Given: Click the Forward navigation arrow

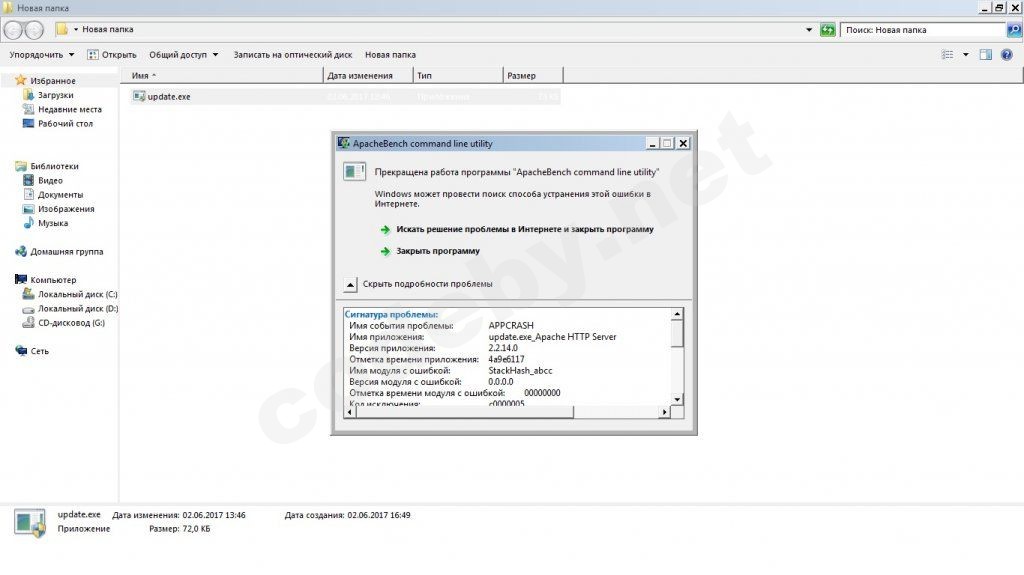Looking at the screenshot, I should click(x=34, y=29).
